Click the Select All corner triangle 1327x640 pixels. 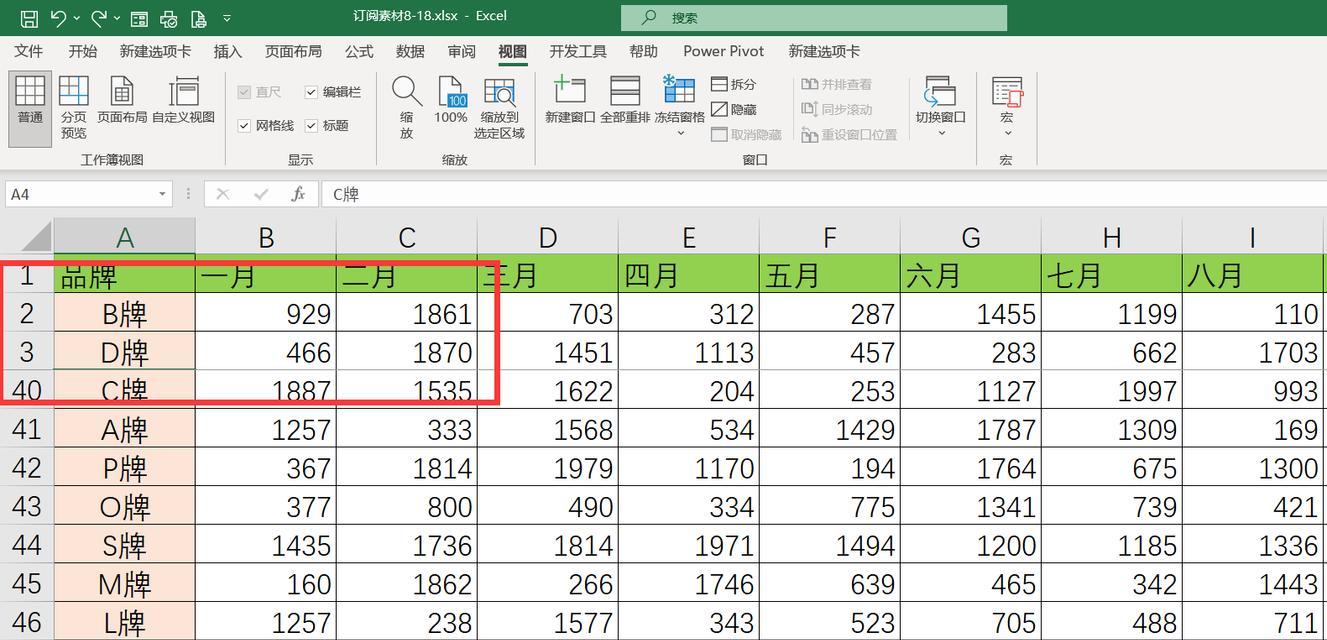37,237
